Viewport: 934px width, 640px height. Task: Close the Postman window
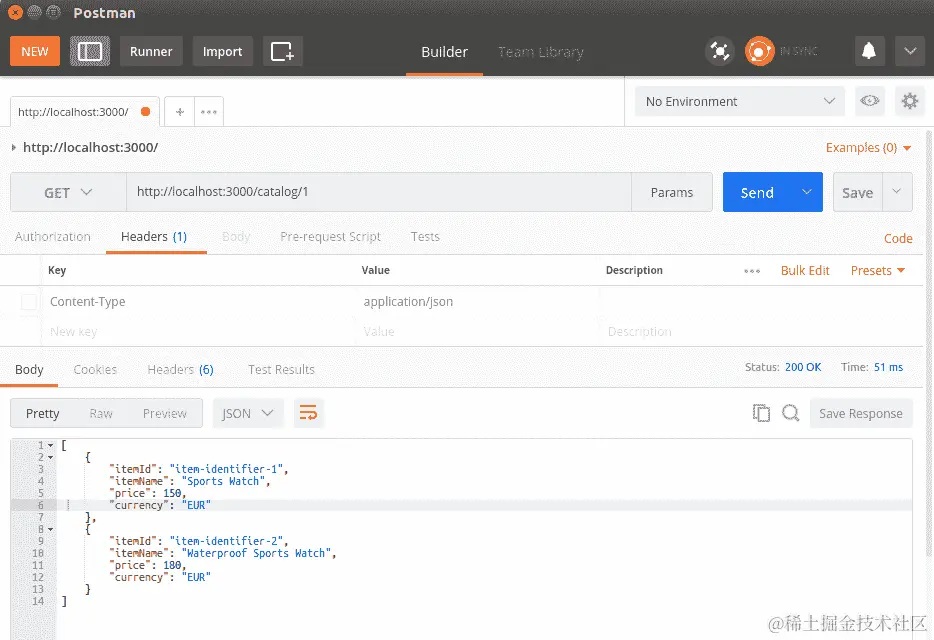pyautogui.click(x=15, y=12)
